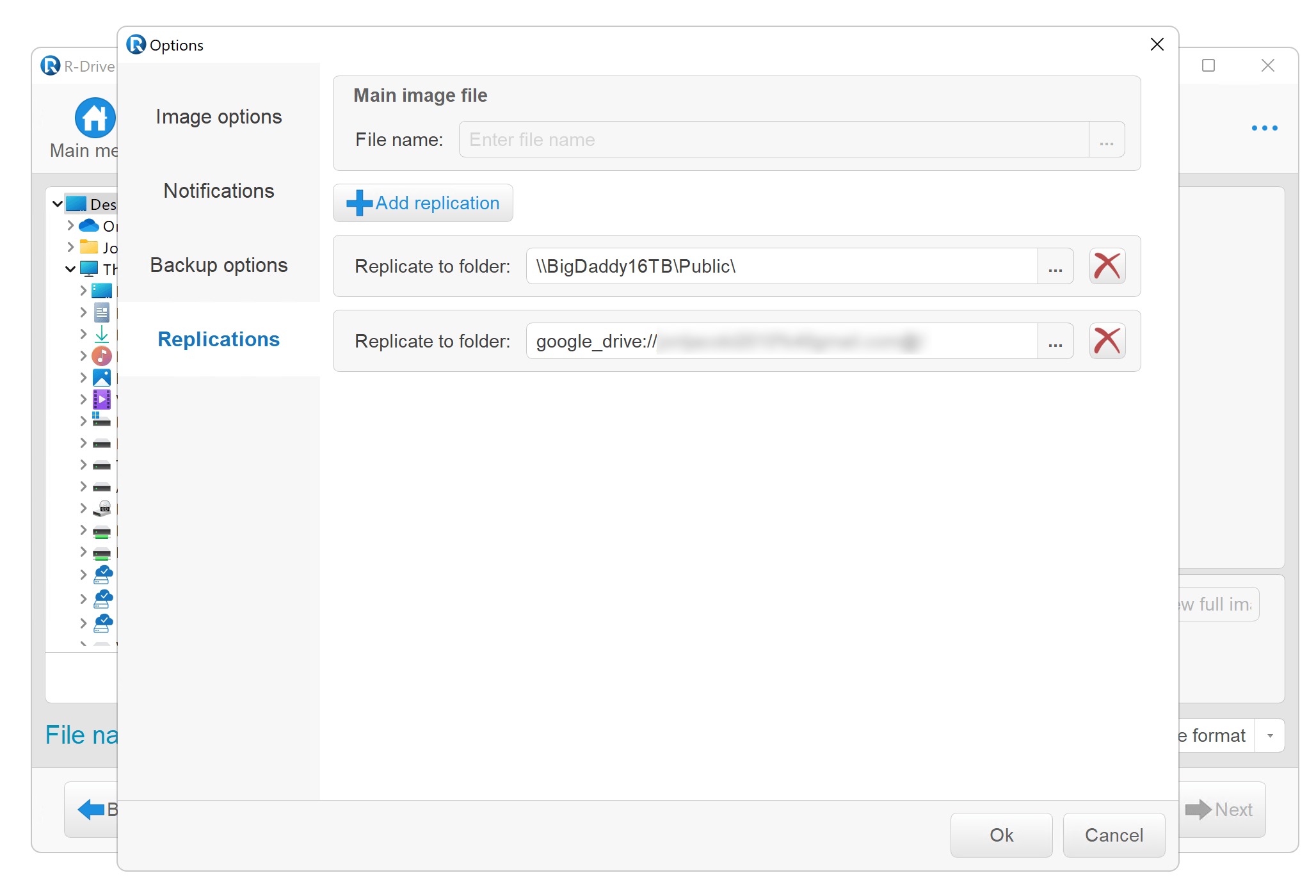This screenshot has height=896, width=1316.
Task: Switch to Notifications settings
Action: coord(218,191)
